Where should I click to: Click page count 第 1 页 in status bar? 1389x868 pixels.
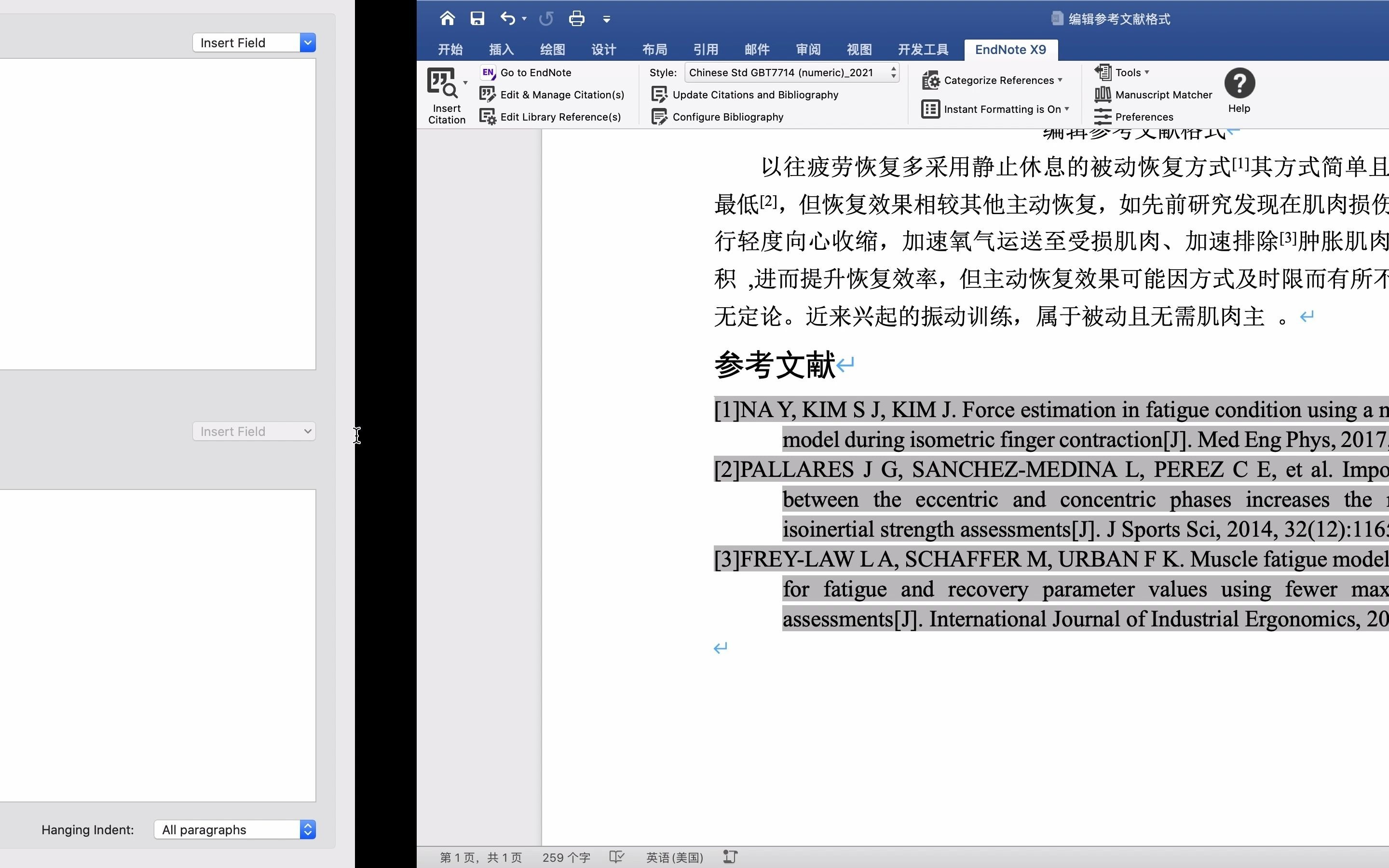pyautogui.click(x=480, y=857)
